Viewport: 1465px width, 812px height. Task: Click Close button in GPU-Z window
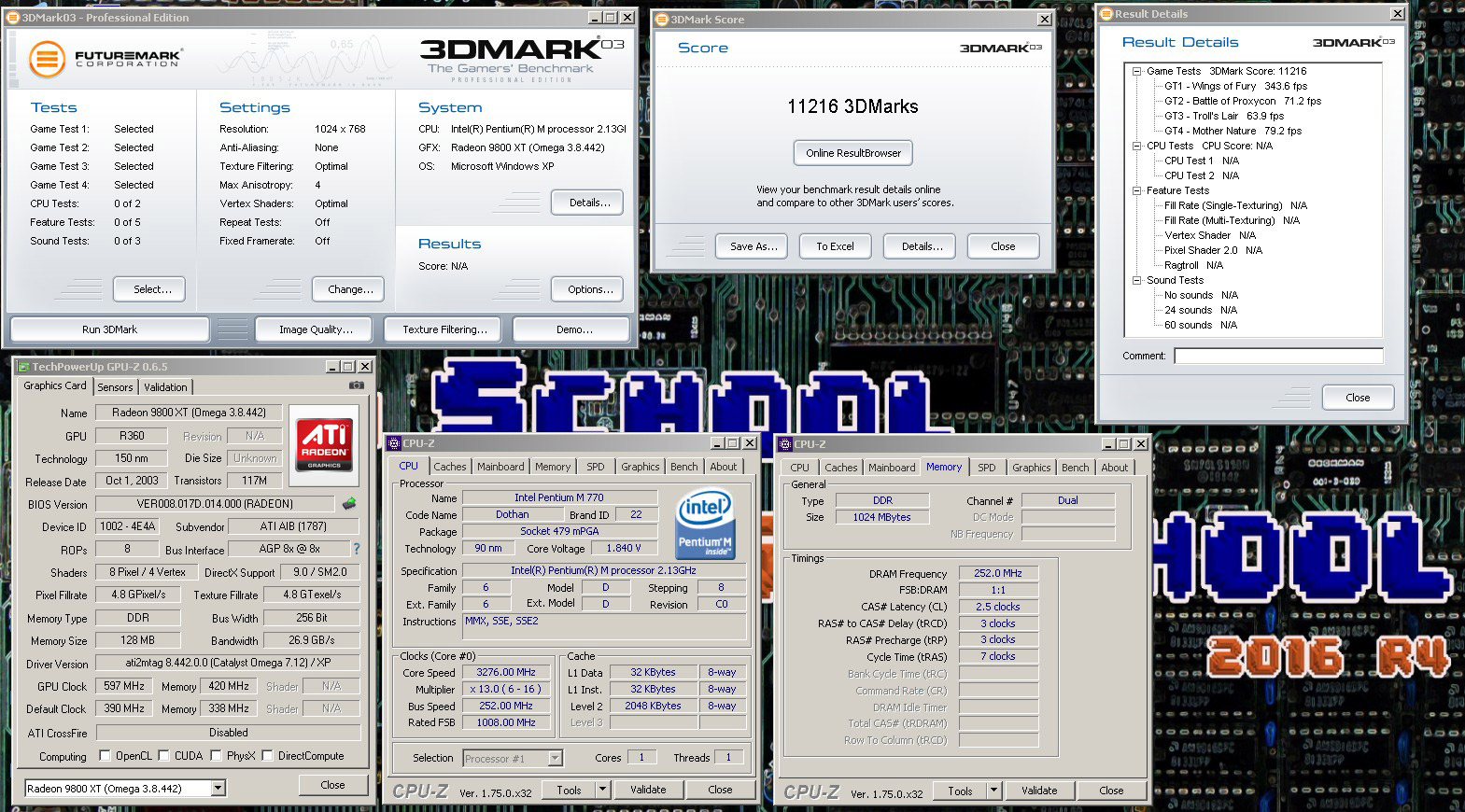click(x=332, y=785)
